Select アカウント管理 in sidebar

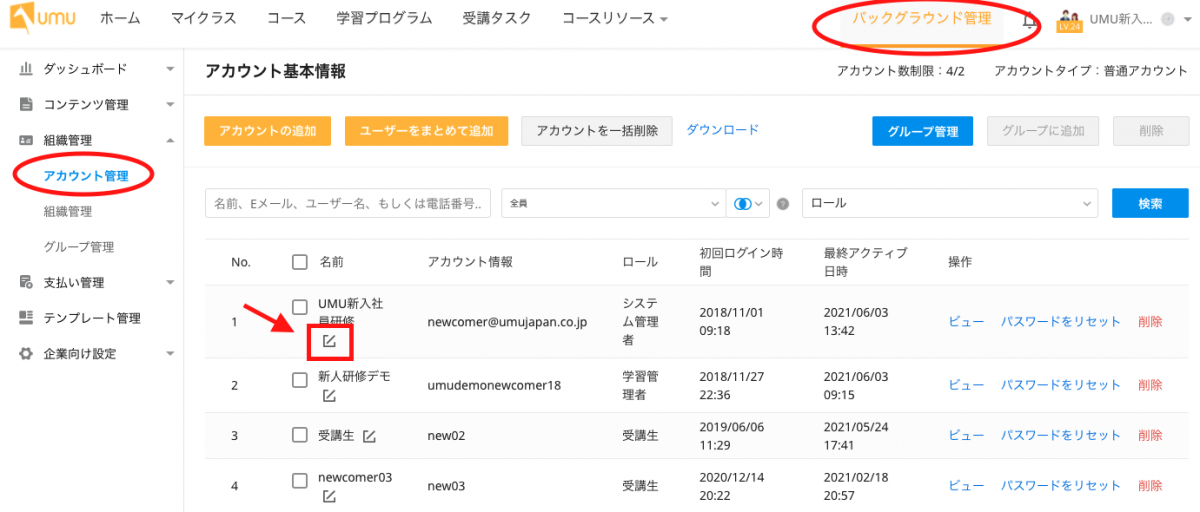point(86,176)
